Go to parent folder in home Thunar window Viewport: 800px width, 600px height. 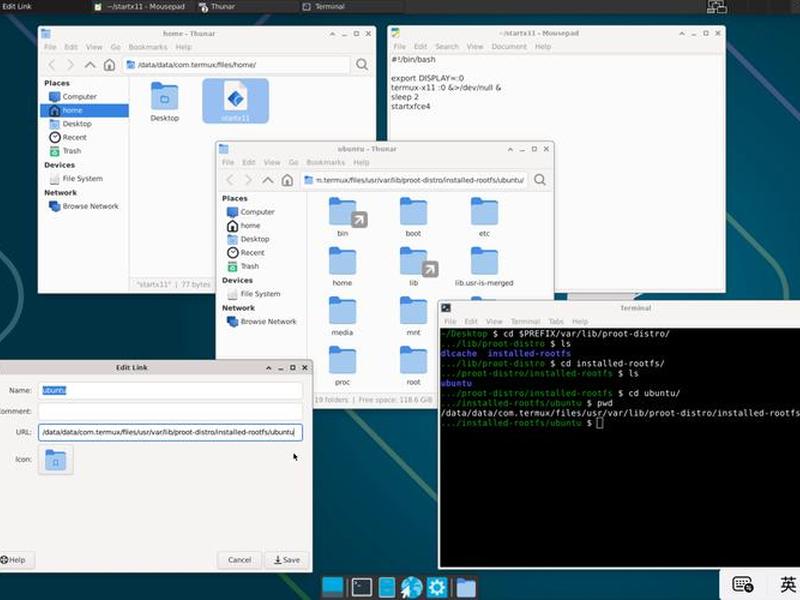click(x=90, y=65)
